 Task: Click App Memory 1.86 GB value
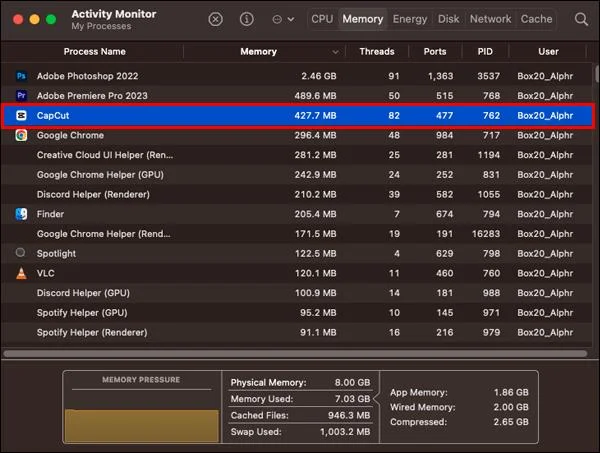[511, 392]
